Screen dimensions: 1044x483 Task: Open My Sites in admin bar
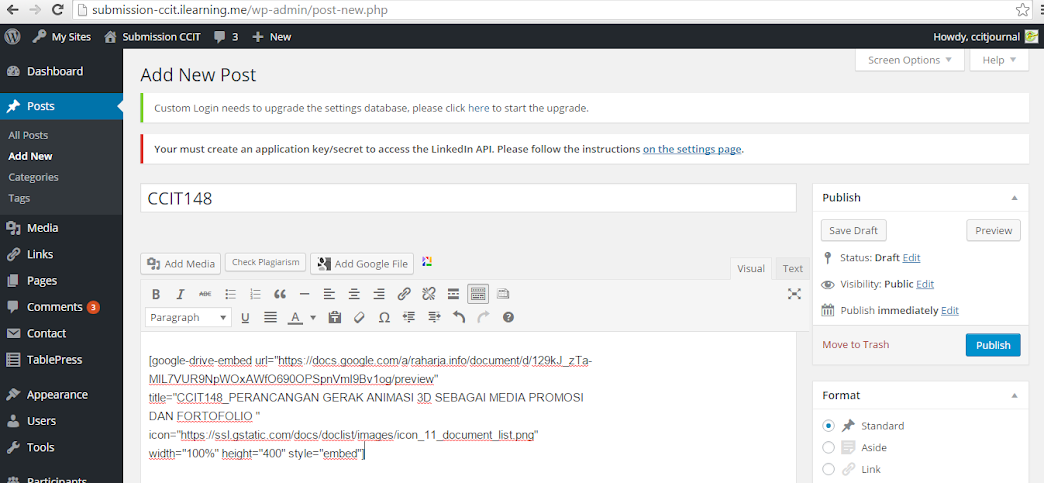61,37
